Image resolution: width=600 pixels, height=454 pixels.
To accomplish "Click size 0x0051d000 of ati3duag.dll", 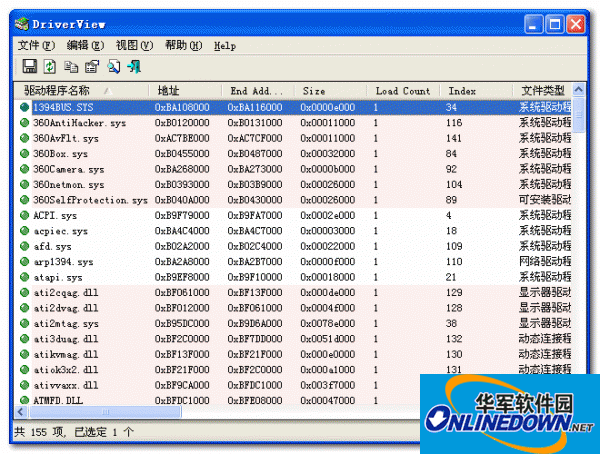I will click(328, 339).
